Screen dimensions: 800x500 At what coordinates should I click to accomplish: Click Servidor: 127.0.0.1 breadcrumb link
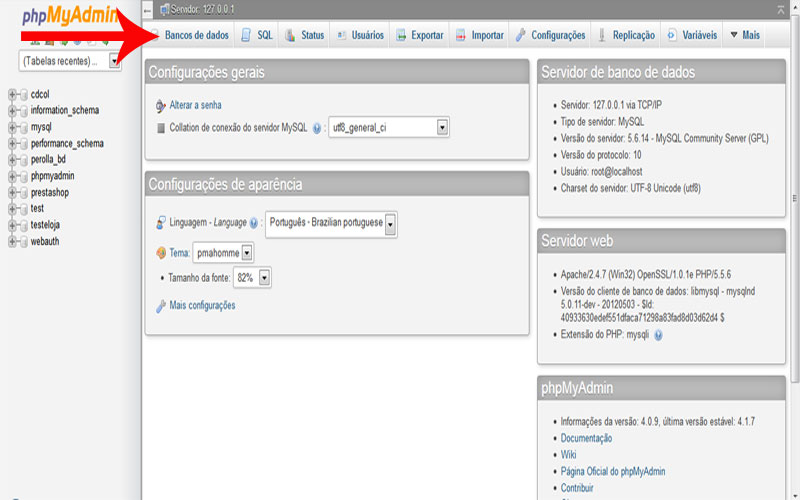(202, 10)
